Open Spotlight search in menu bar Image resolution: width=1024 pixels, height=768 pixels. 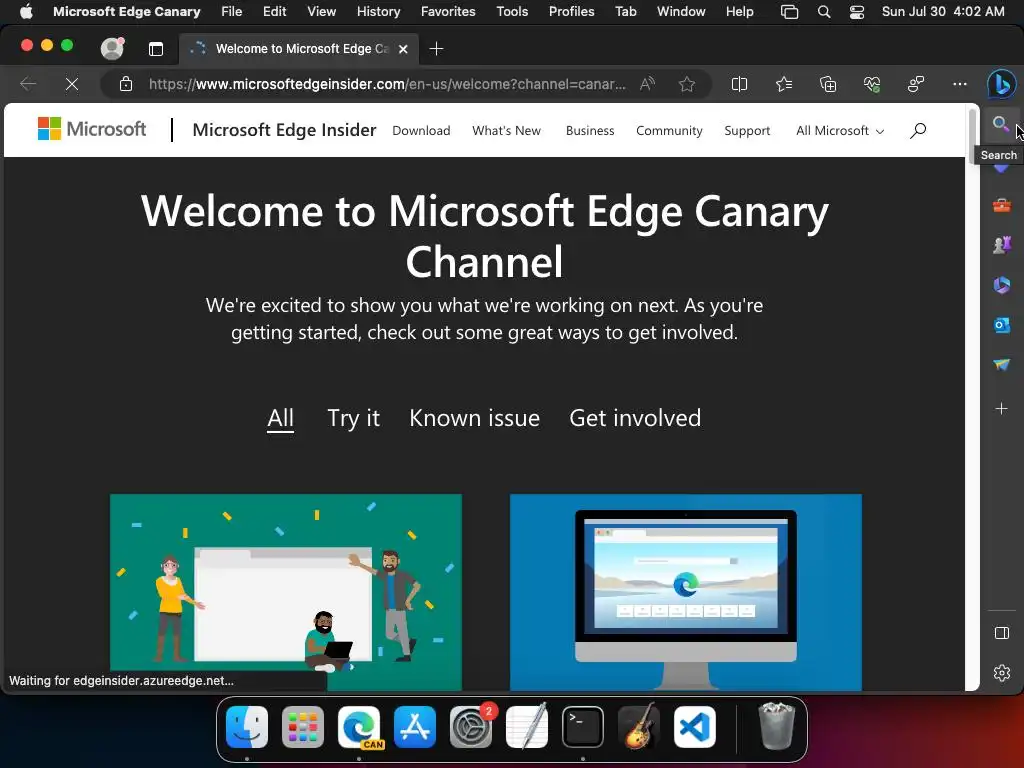(x=824, y=11)
